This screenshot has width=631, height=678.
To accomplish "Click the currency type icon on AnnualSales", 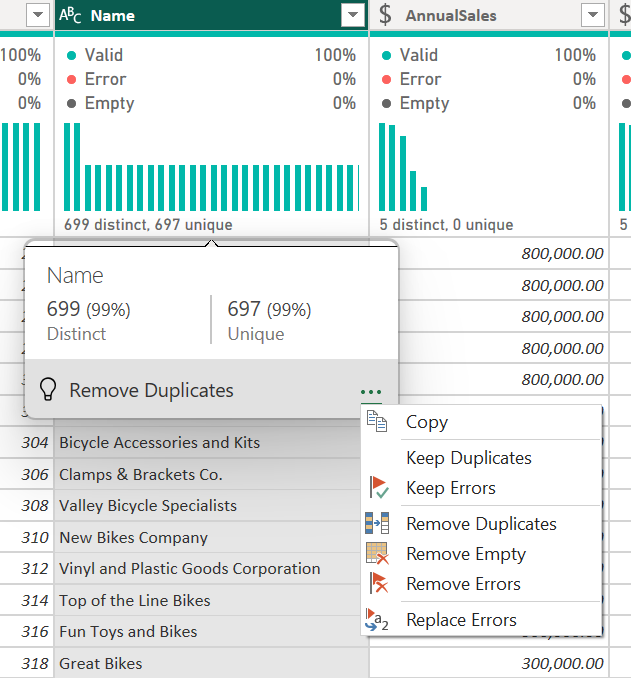I will (x=386, y=15).
